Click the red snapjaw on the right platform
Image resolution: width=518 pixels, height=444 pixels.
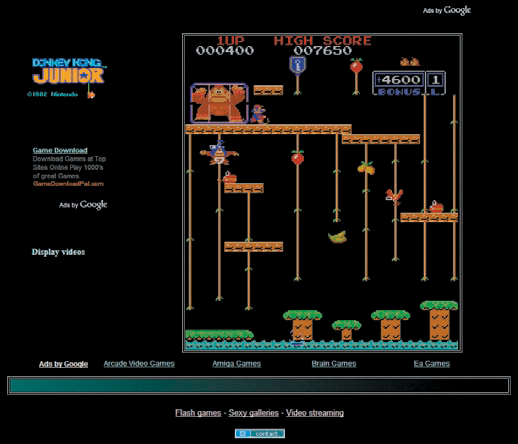tap(436, 207)
